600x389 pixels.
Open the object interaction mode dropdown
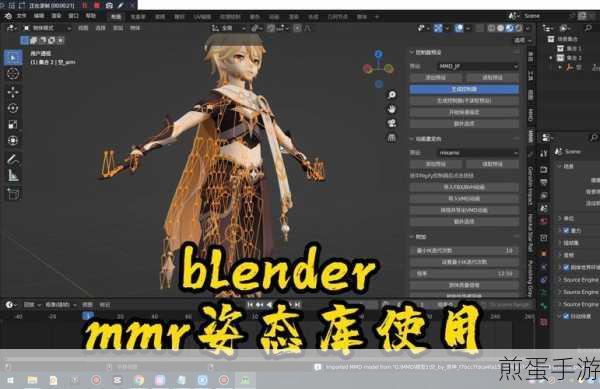coord(46,28)
